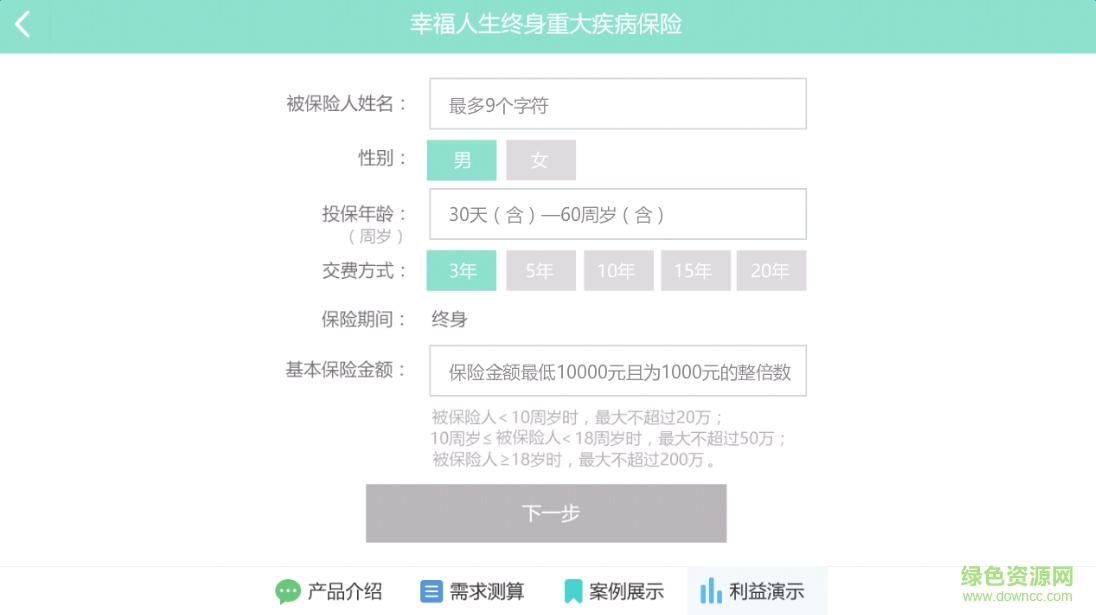Image resolution: width=1096 pixels, height=615 pixels.
Task: Choose the 10年 payment period
Action: coord(617,271)
